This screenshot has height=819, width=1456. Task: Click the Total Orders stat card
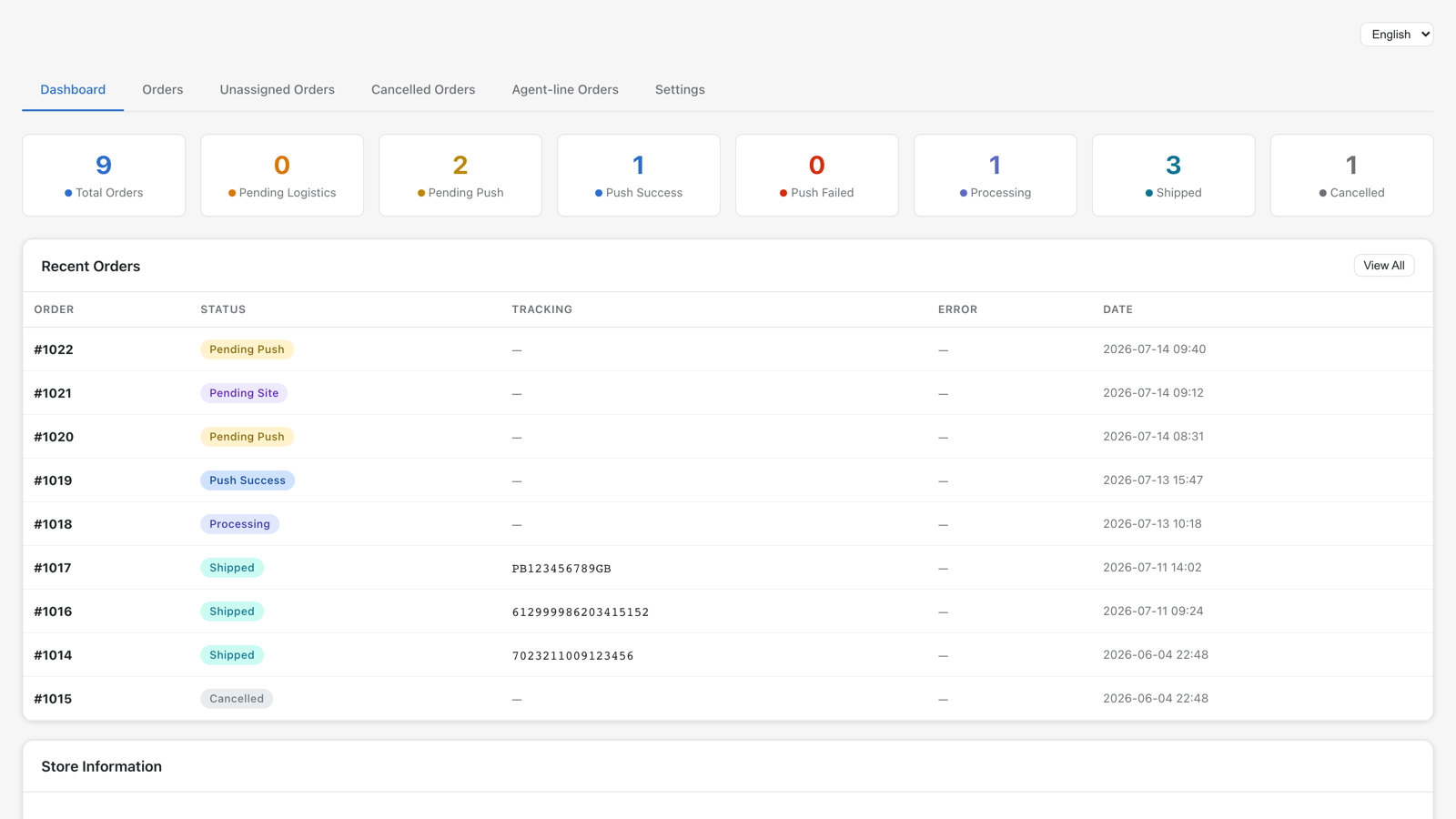104,176
